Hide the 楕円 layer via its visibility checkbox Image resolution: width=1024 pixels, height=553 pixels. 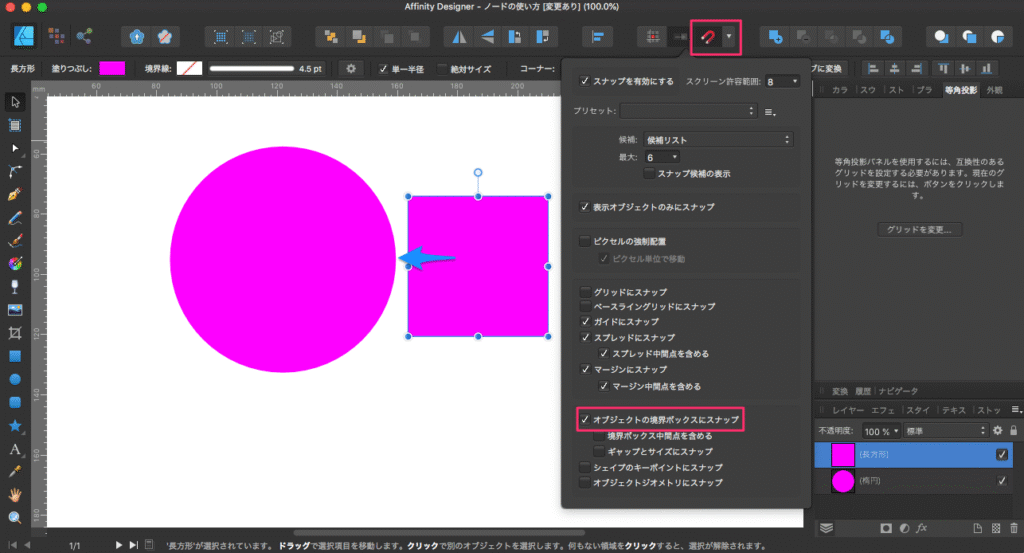1002,481
